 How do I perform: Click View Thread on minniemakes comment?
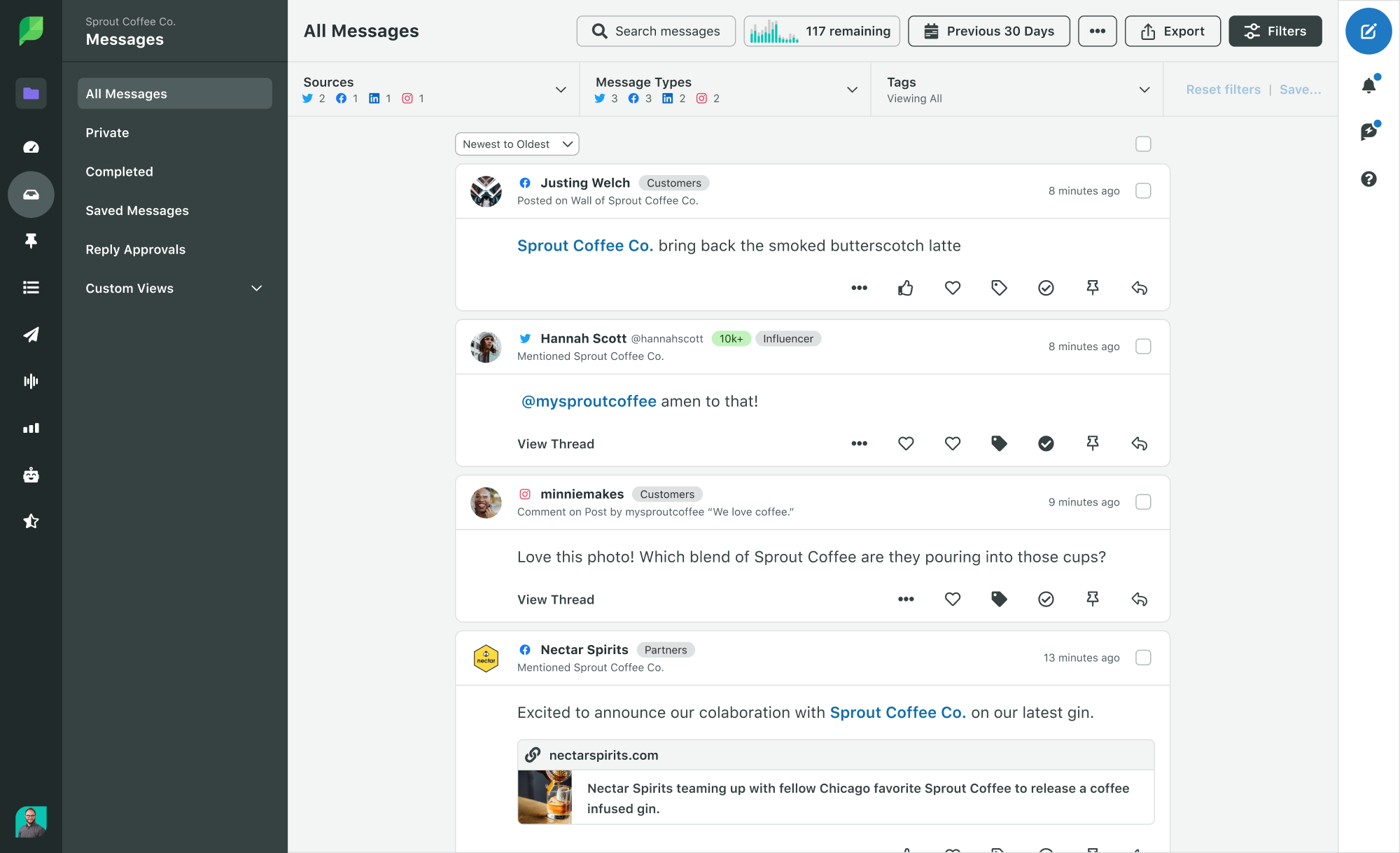pos(555,599)
